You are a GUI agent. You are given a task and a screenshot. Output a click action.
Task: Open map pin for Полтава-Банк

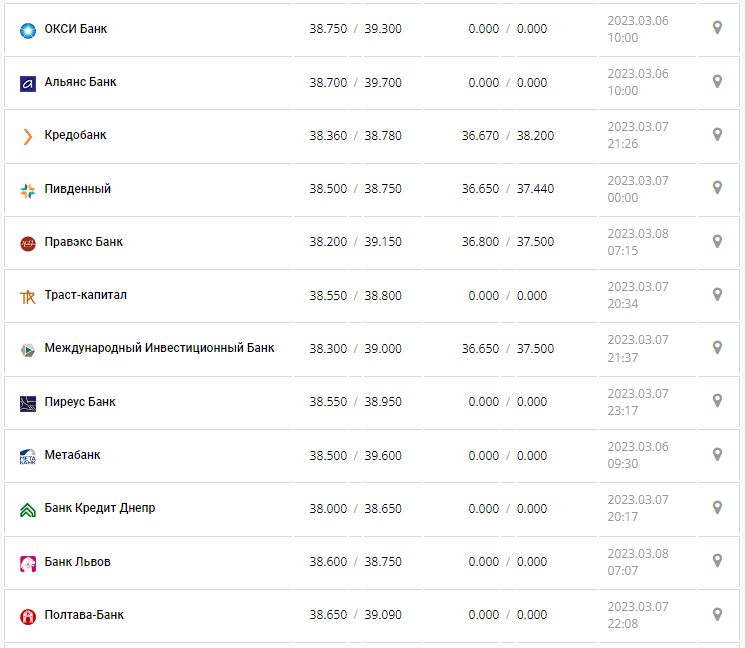coord(717,614)
